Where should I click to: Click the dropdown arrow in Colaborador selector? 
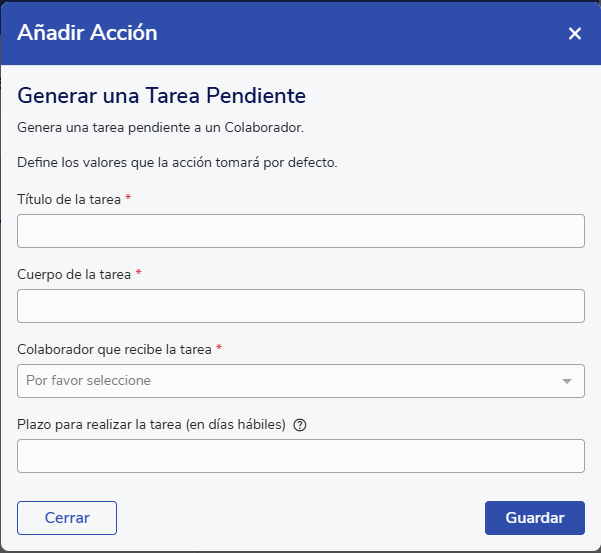pos(567,381)
